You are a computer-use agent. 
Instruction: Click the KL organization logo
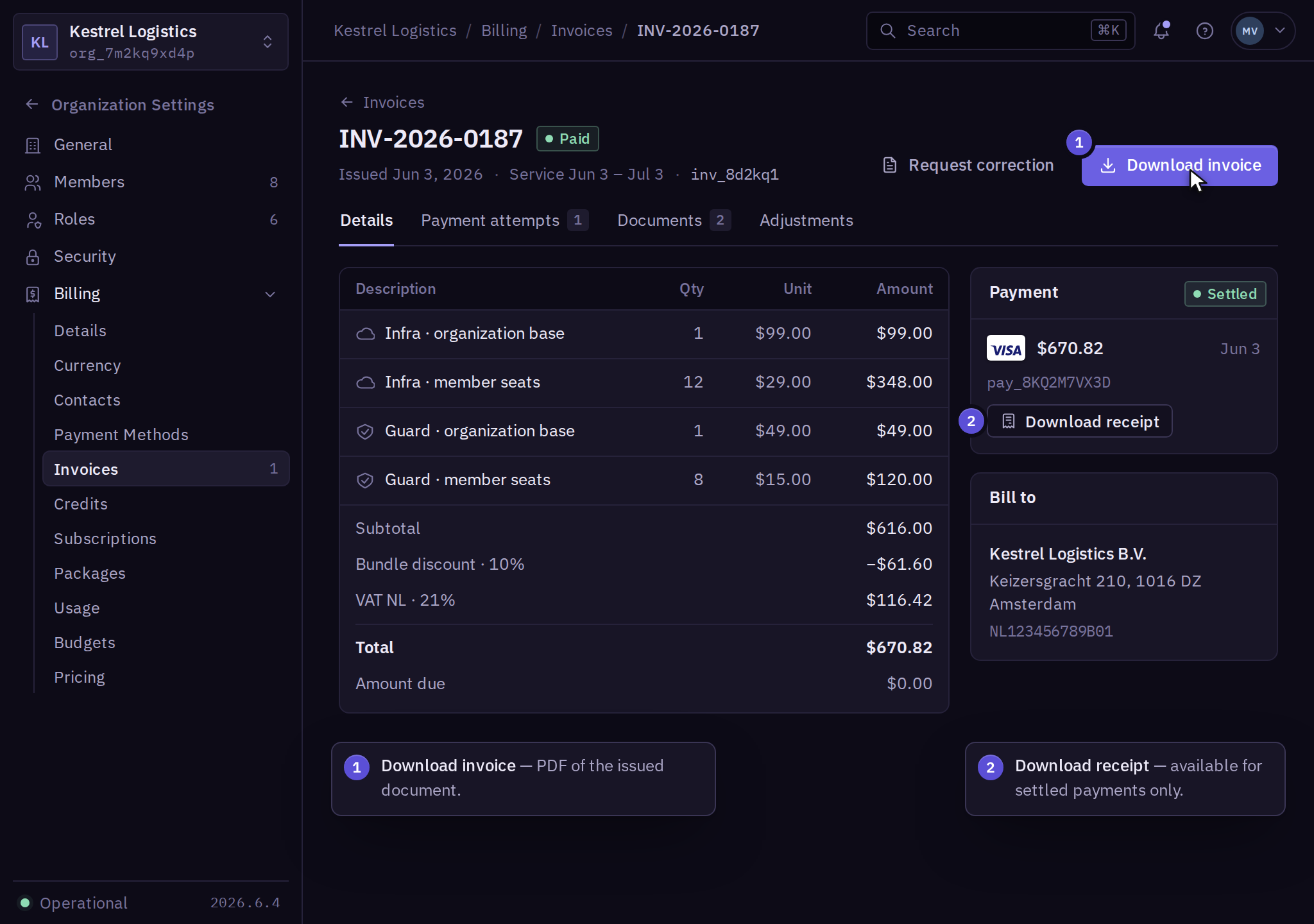point(40,42)
